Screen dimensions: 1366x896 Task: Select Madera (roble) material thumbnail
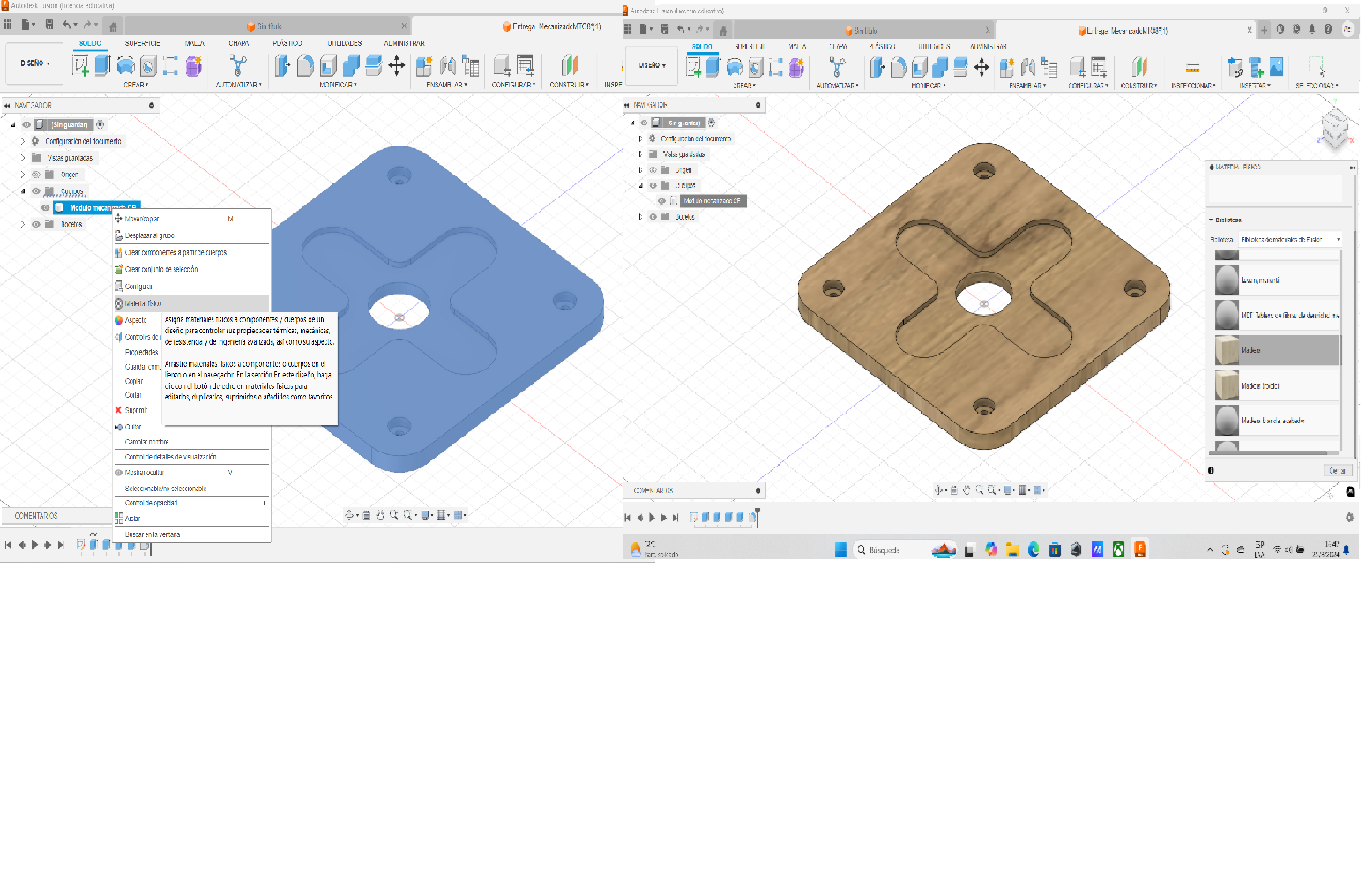coord(1227,385)
